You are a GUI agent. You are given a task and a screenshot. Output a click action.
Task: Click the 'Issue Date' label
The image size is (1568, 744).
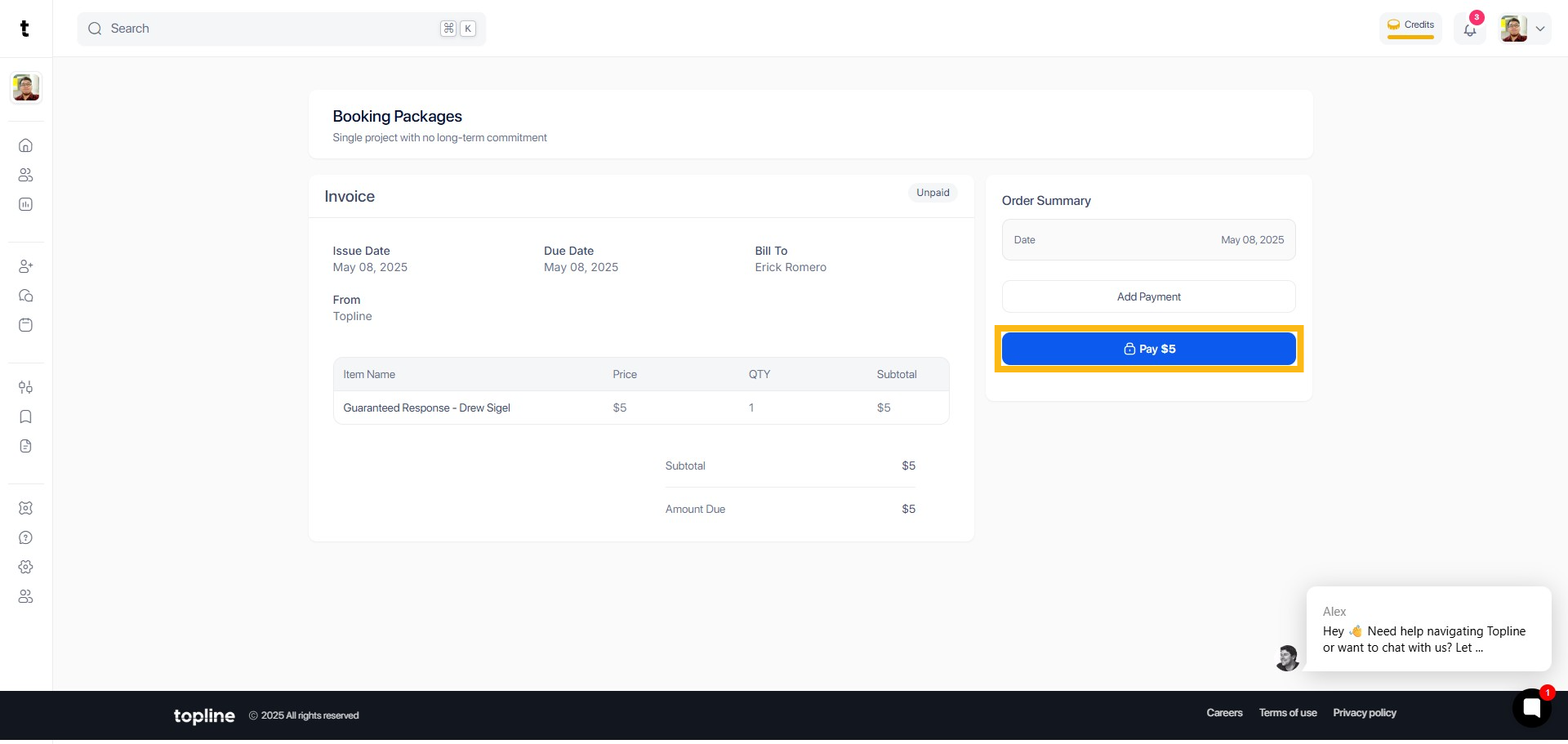click(361, 251)
